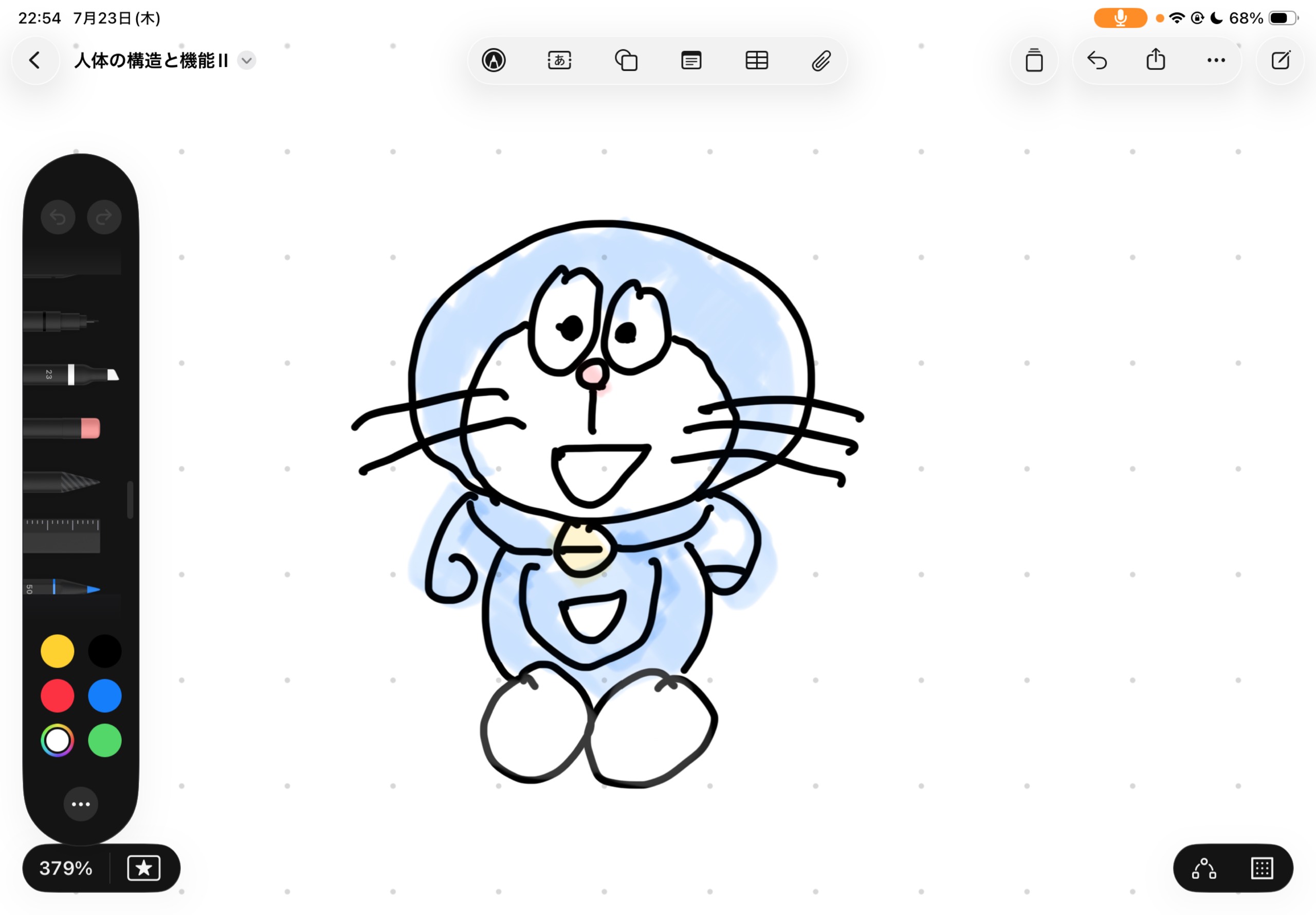
Task: Open the shapes tool
Action: point(626,60)
